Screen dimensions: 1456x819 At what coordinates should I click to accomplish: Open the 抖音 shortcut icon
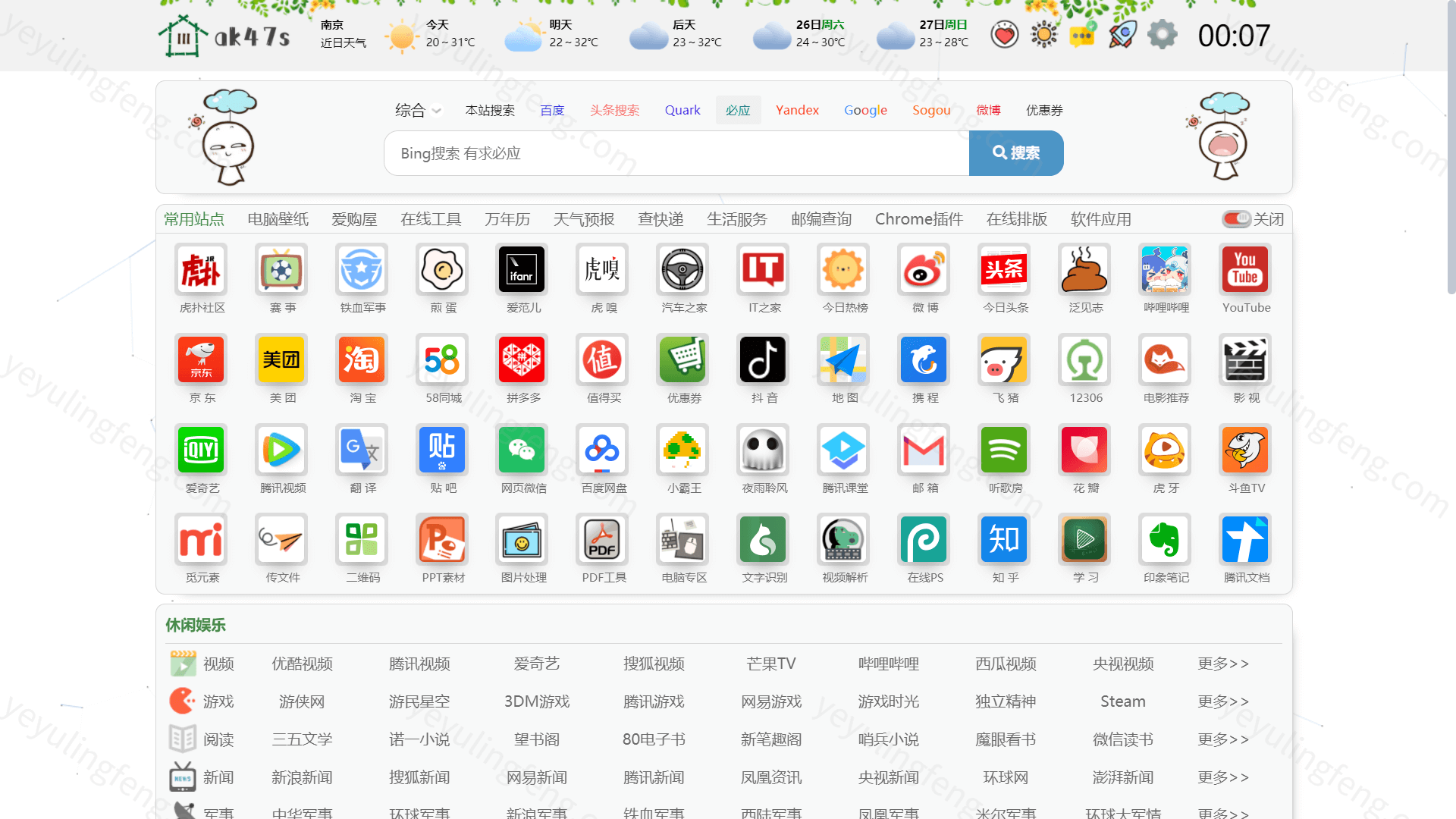coord(763,359)
